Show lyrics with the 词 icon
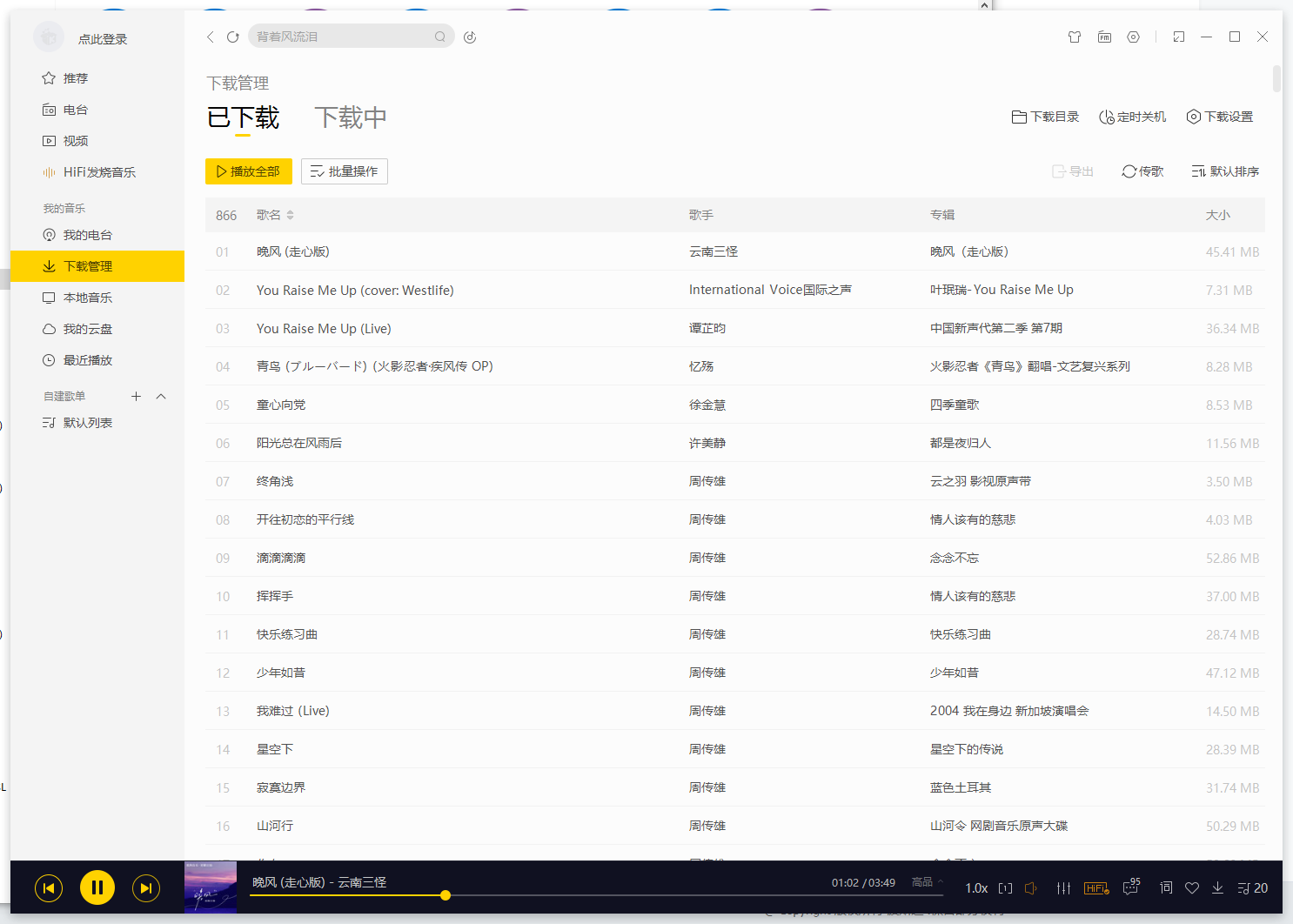Image resolution: width=1293 pixels, height=924 pixels. click(1166, 887)
